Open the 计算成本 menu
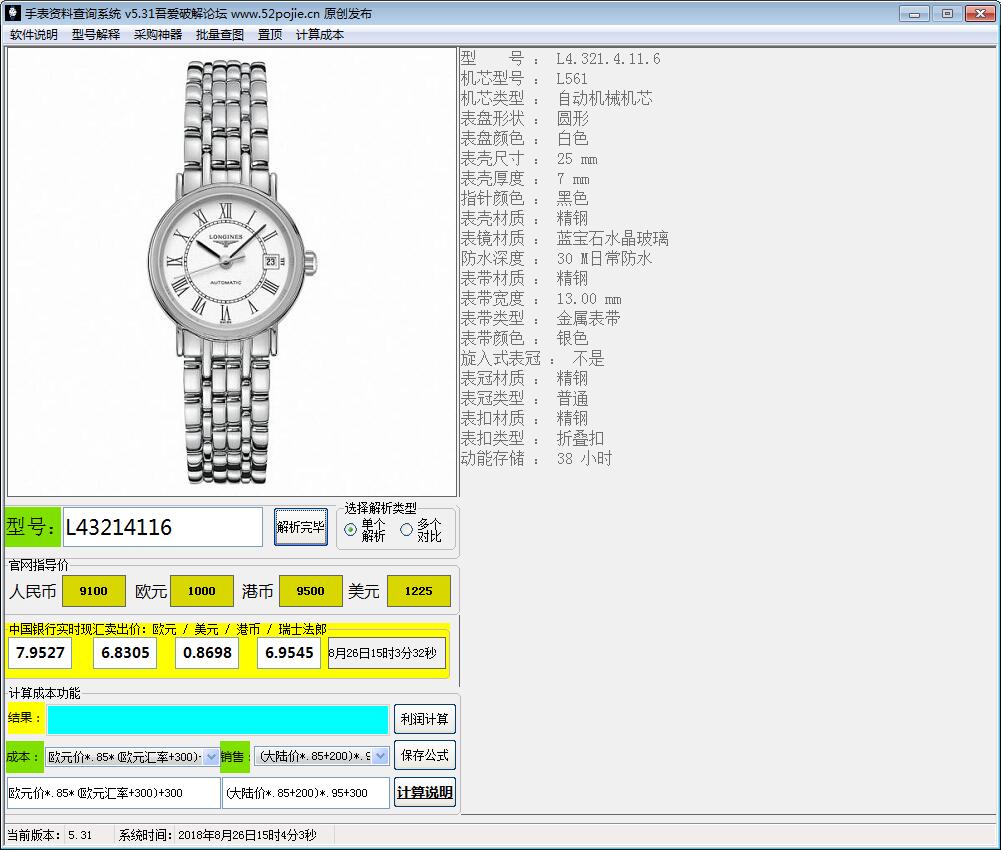Screen dimensions: 1001x850 pyautogui.click(x=319, y=34)
